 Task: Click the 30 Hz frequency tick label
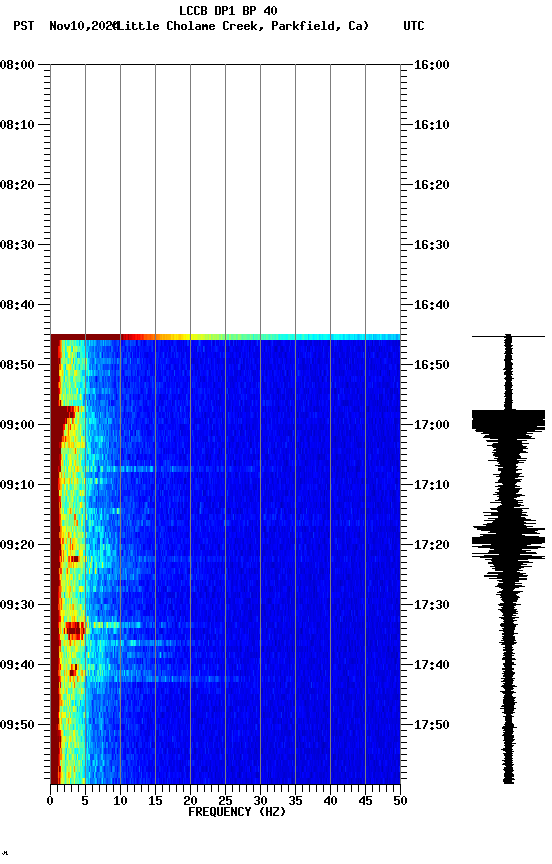click(260, 801)
